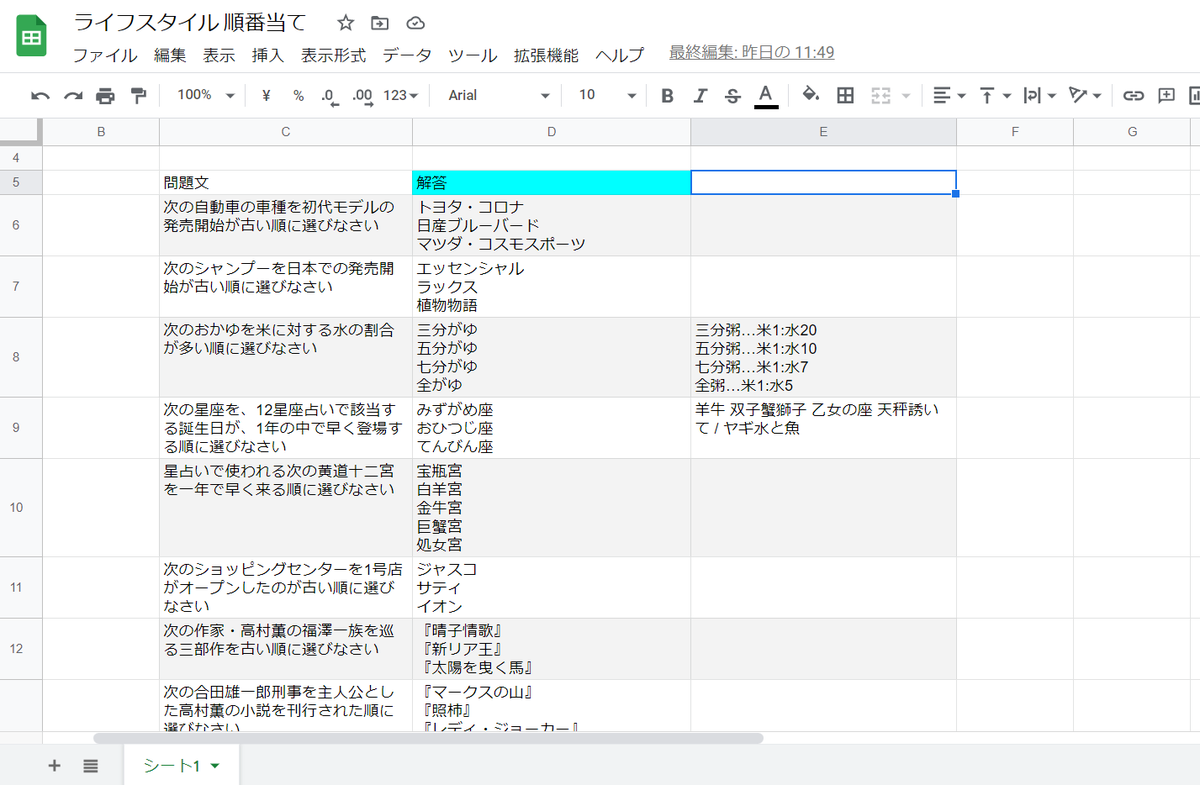Click the cyan 解答 cell
1200x785 pixels.
(551, 182)
